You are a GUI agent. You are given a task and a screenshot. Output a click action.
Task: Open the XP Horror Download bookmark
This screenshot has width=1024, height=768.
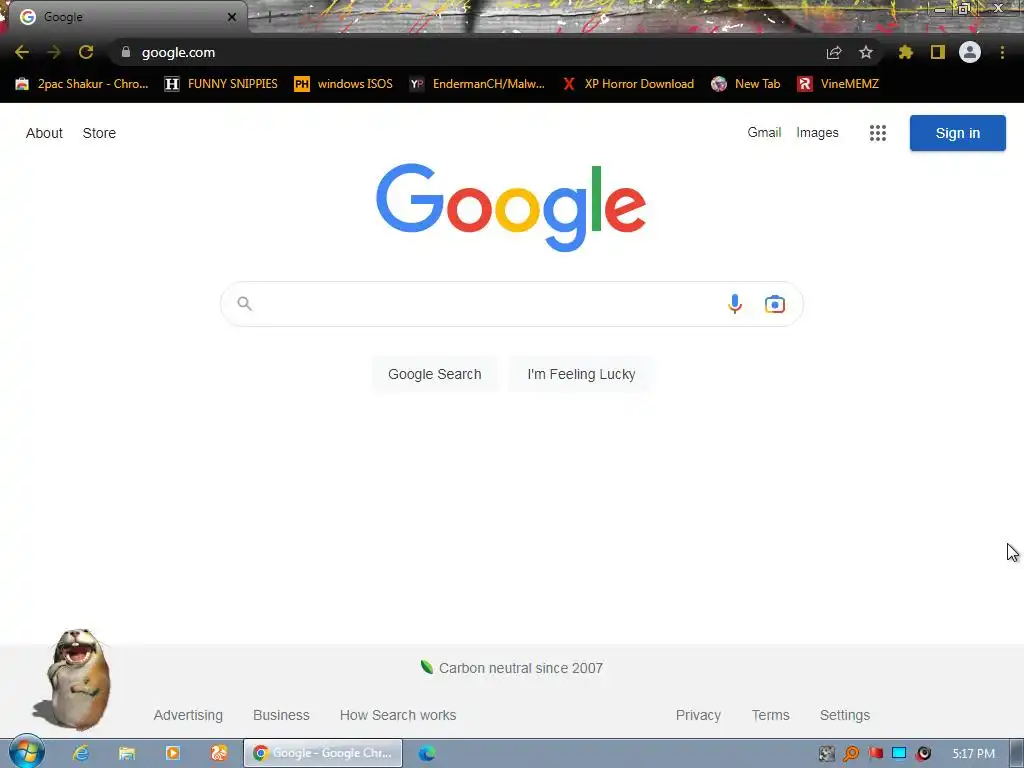[628, 84]
